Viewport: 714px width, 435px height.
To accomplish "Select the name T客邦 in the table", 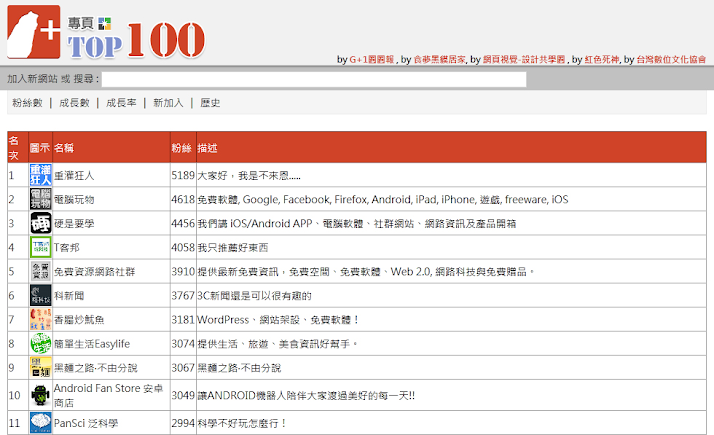I will [x=66, y=248].
